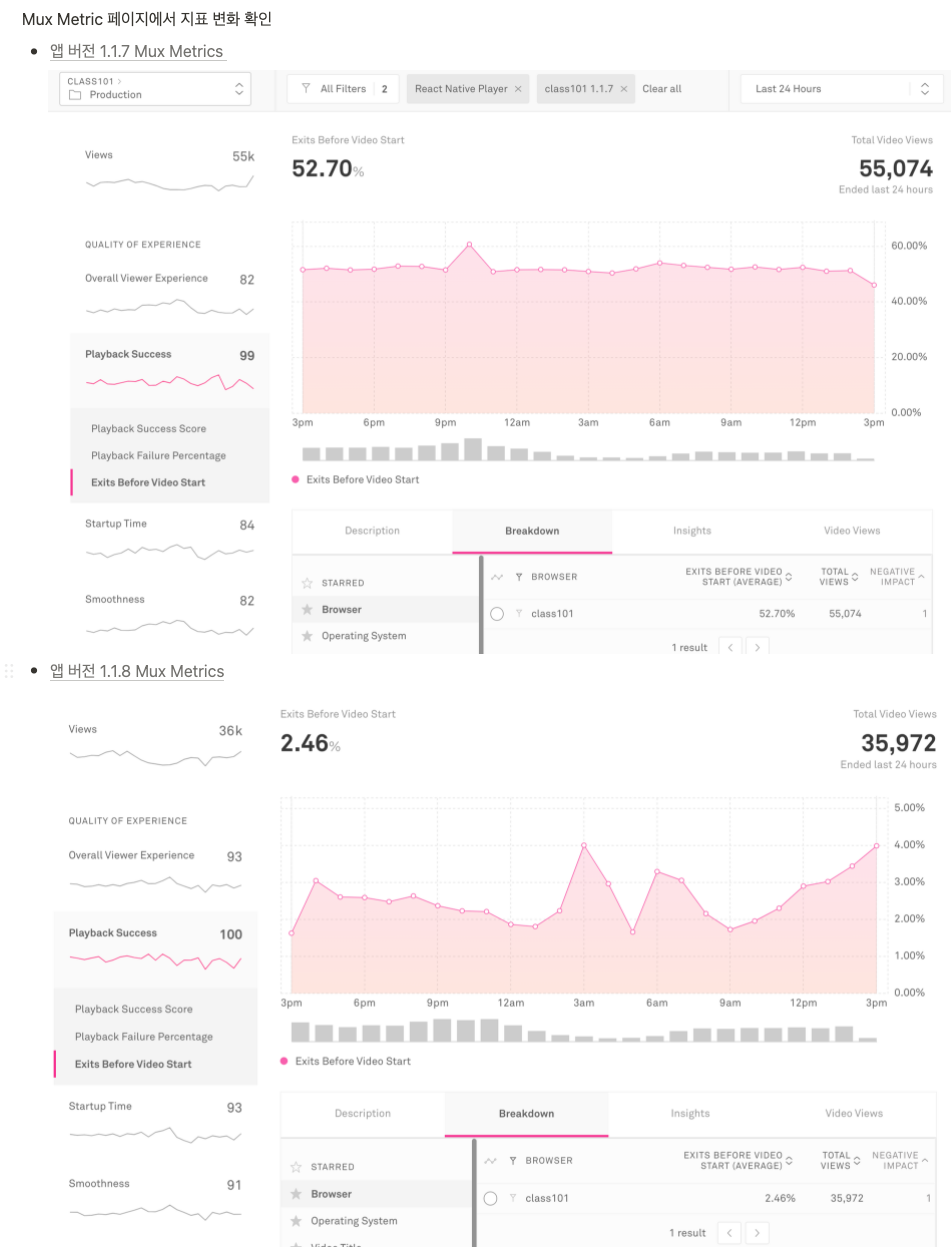Click filter icon beside class101 row in upper table
Viewport: 951px width, 1251px height.
[519, 613]
